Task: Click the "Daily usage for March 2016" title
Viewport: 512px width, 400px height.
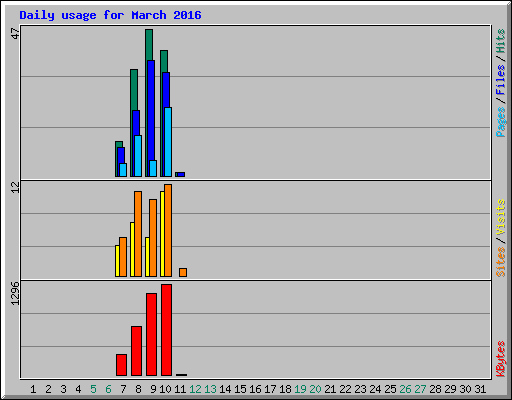Action: tap(110, 15)
